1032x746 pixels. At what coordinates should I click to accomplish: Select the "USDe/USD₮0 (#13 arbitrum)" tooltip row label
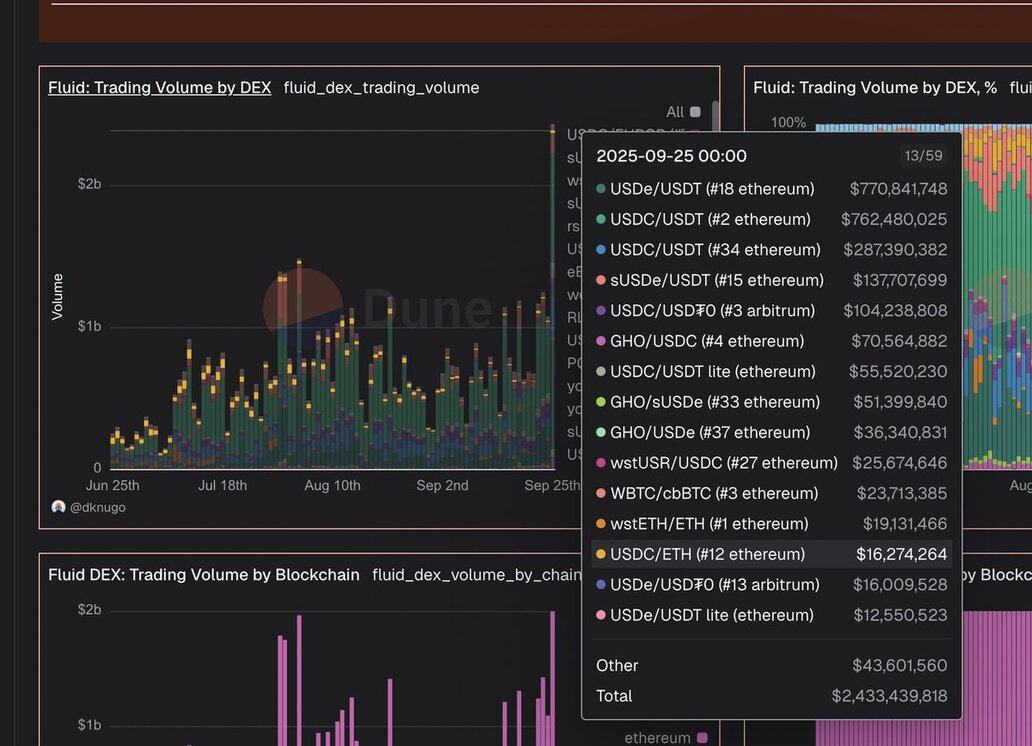715,585
